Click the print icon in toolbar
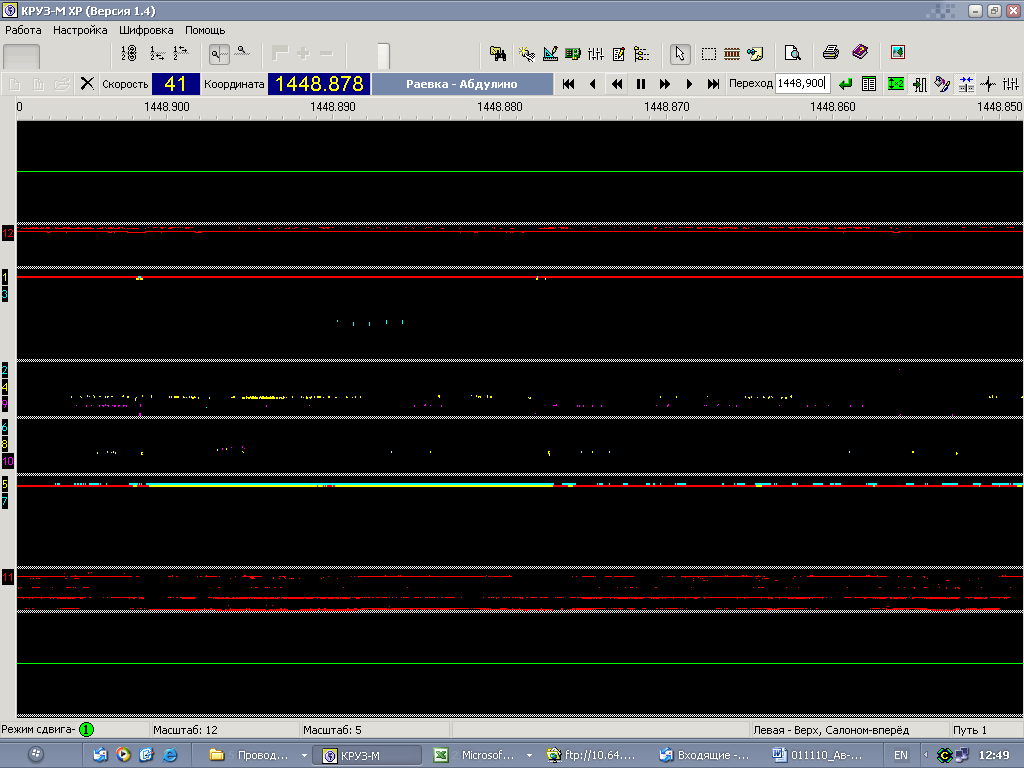 830,53
